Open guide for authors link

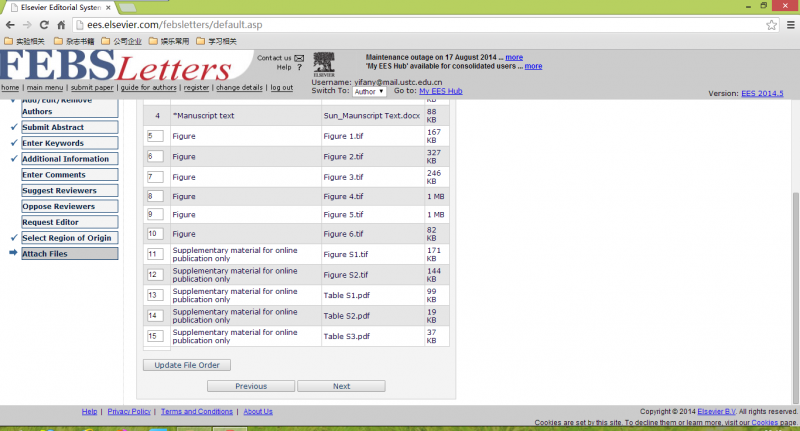(148, 88)
